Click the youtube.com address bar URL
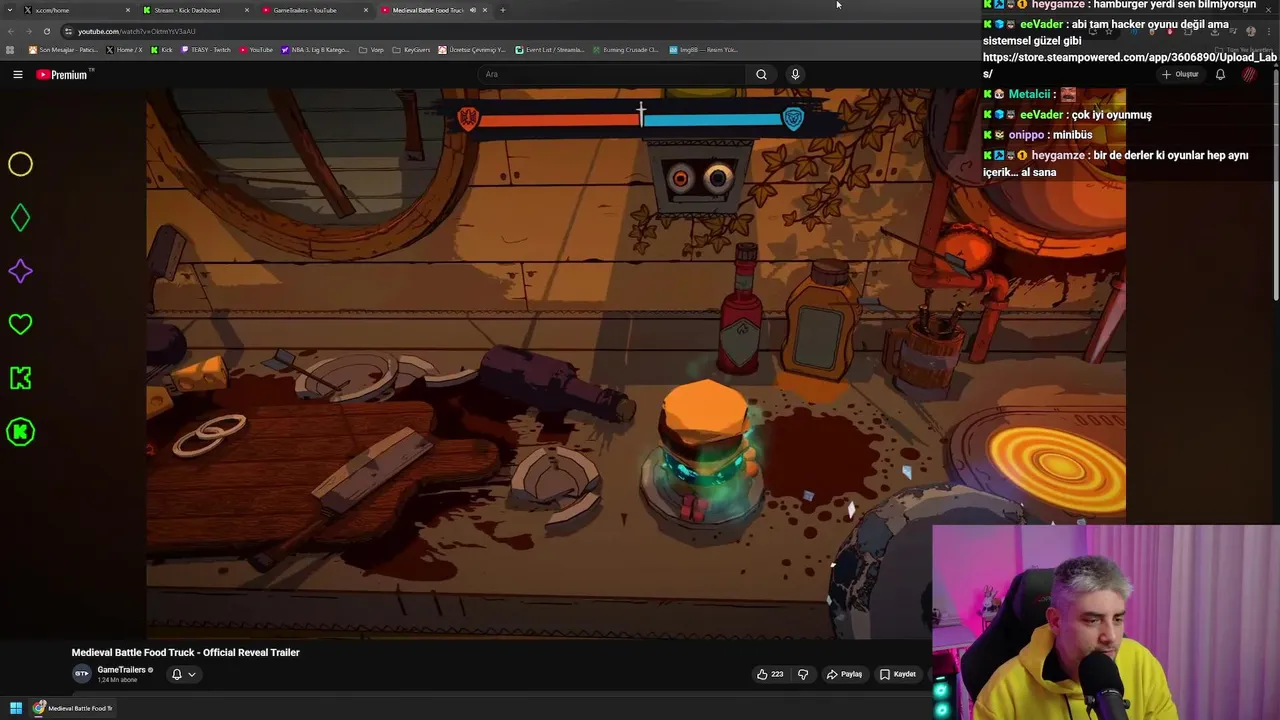This screenshot has width=1280, height=720. (x=137, y=31)
